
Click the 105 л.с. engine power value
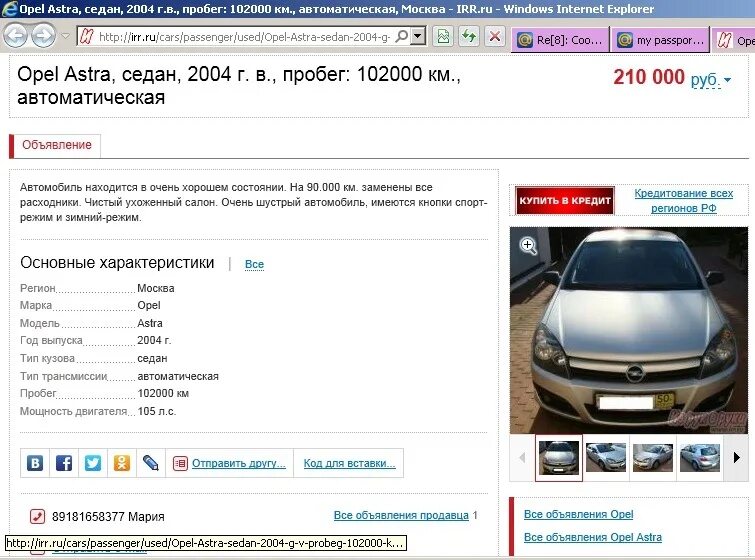(x=157, y=411)
